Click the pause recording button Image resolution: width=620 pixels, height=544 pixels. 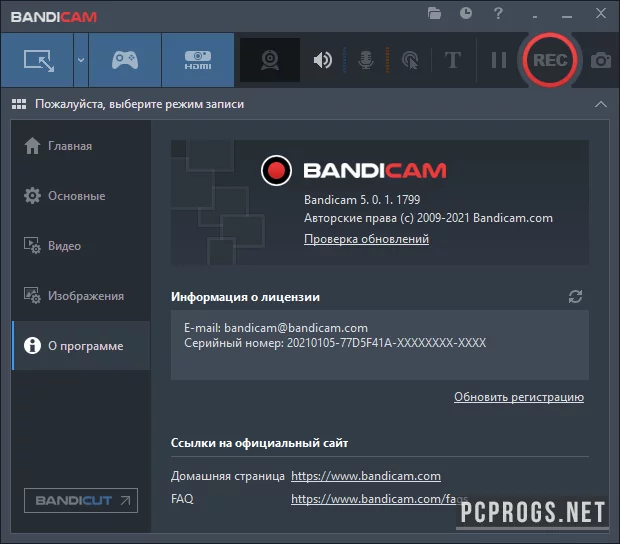(499, 60)
